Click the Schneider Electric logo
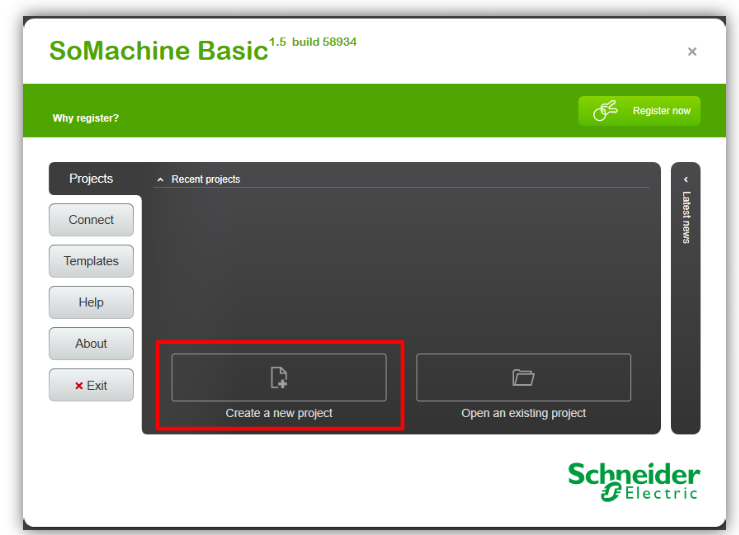 coord(633,481)
